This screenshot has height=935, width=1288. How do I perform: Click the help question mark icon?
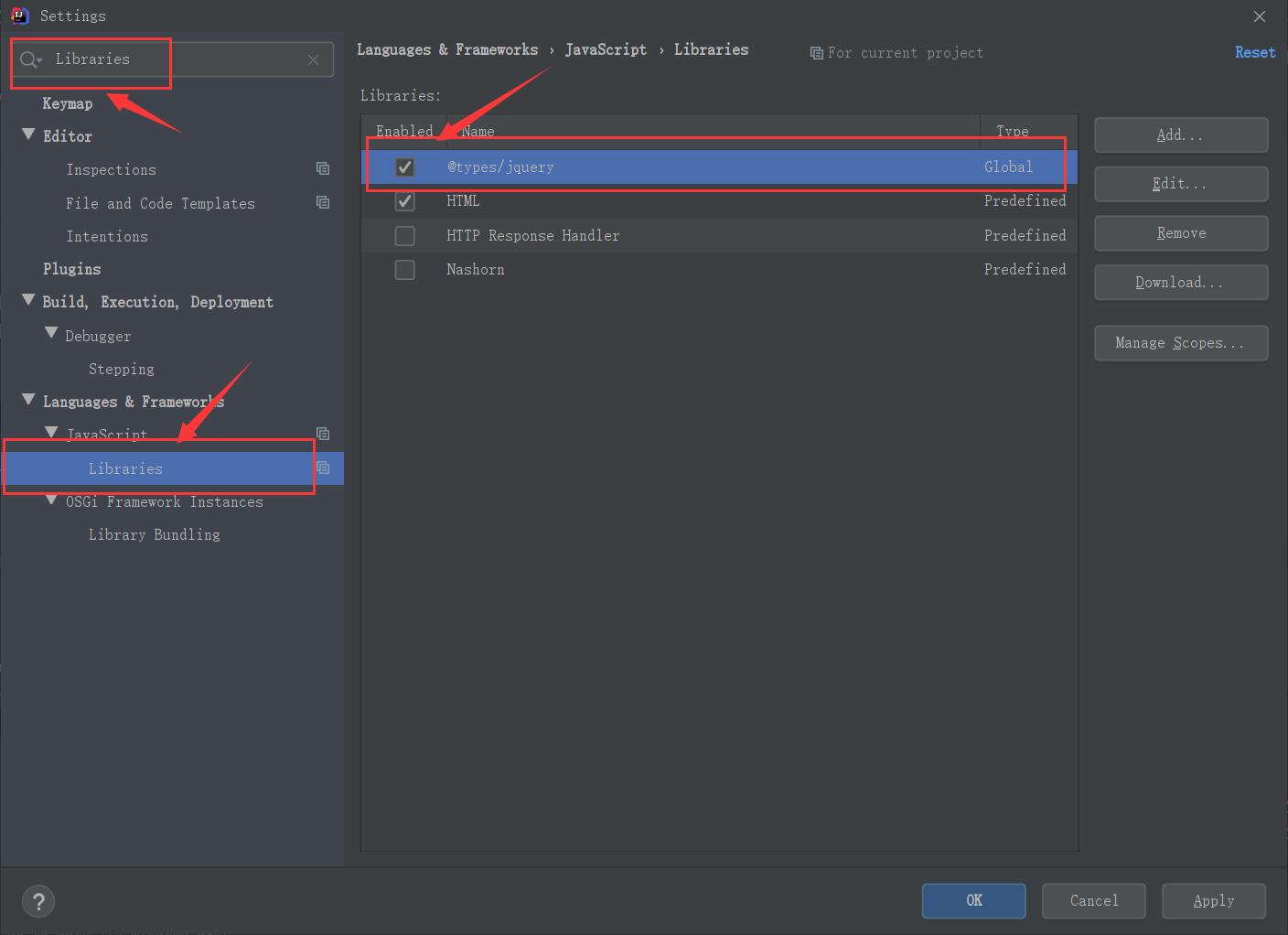(38, 902)
